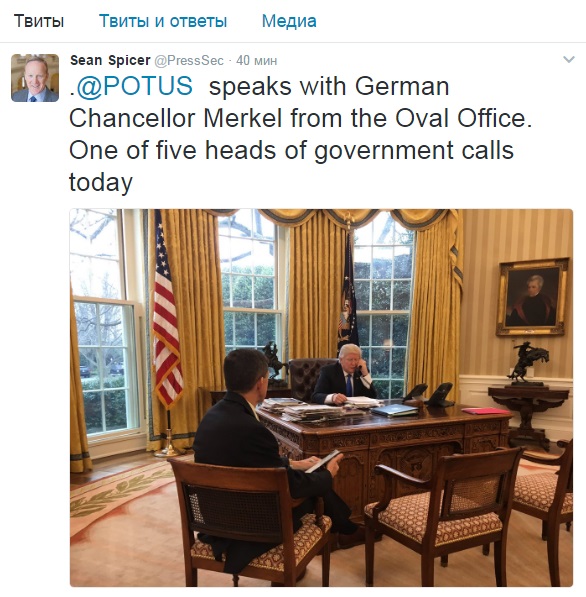
Task: Click the framed portrait painting in the photo
Action: (x=534, y=297)
